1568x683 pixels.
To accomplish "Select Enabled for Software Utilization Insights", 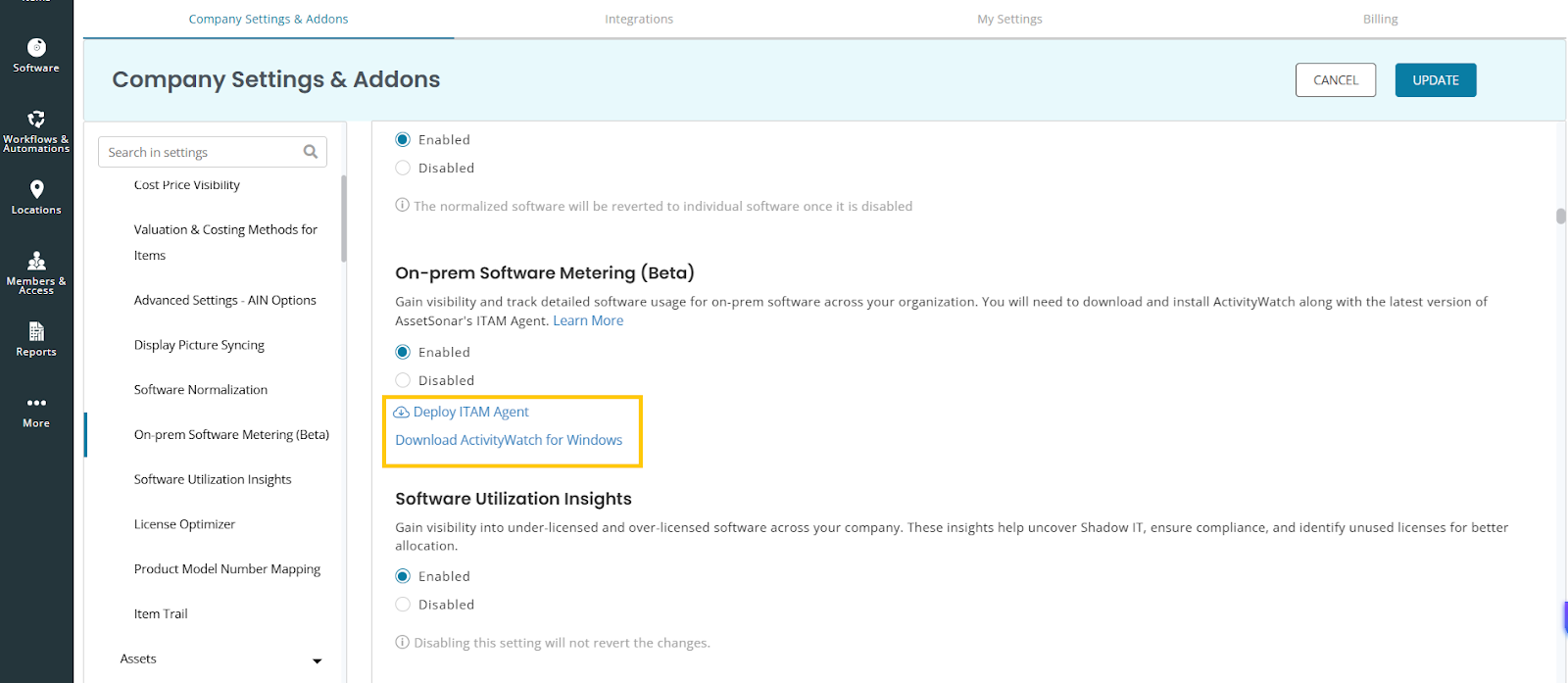I will coord(403,576).
